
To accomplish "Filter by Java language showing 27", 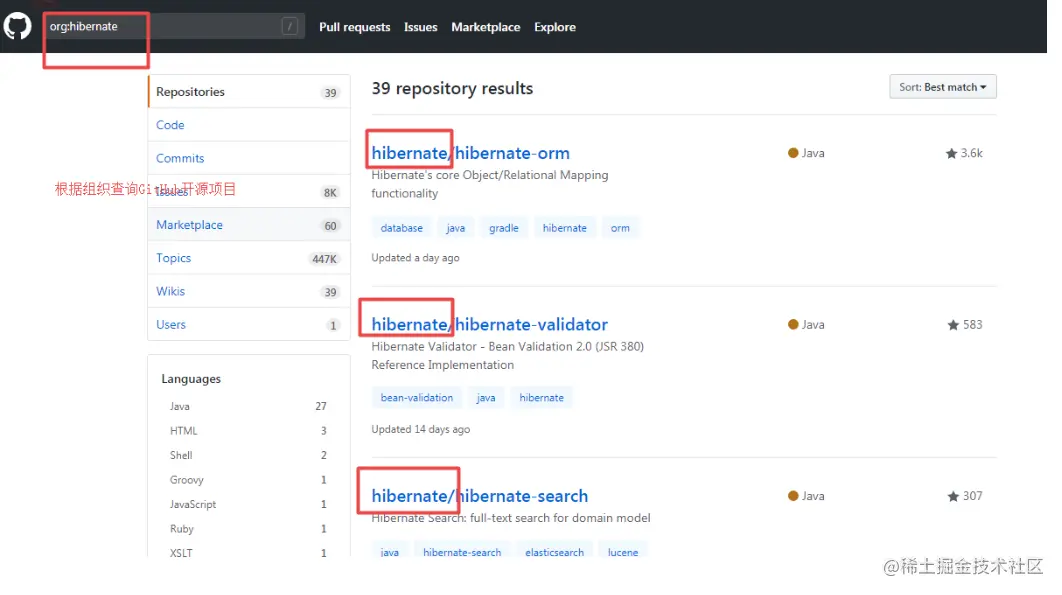I will tap(248, 406).
